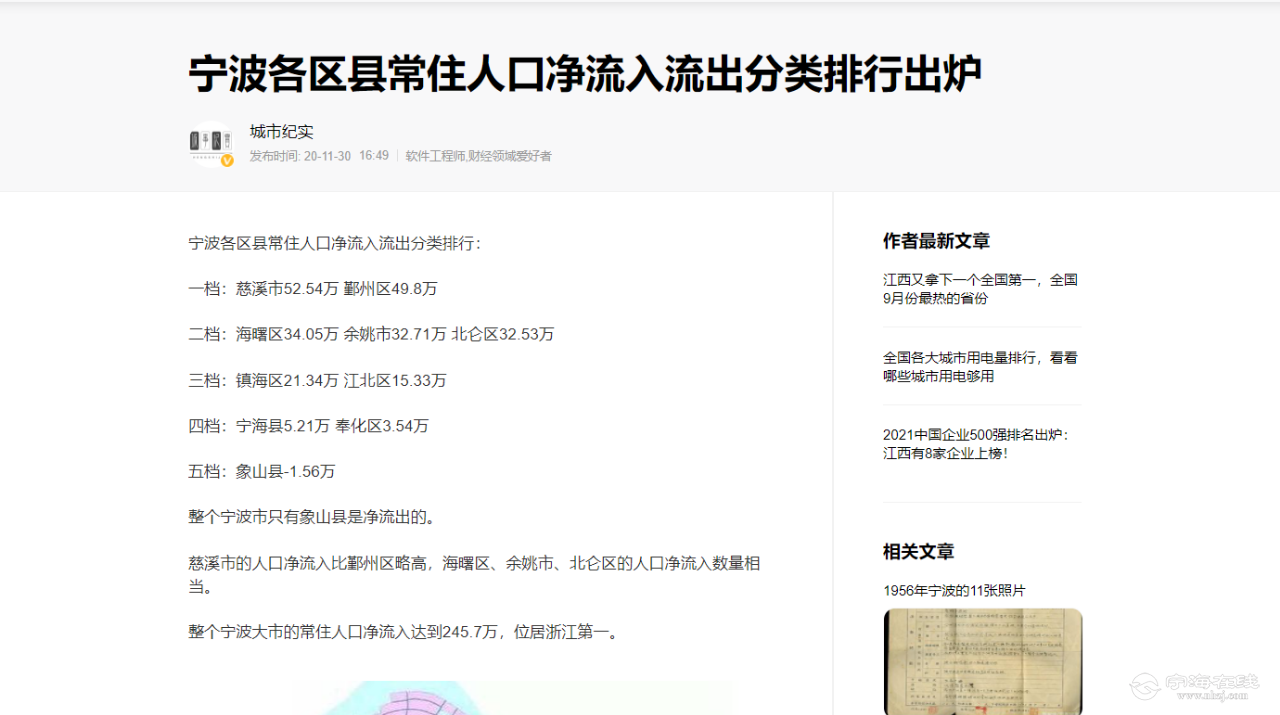Click the 1956年宁波 old document thumbnail
The height and width of the screenshot is (715, 1280).
click(x=983, y=661)
